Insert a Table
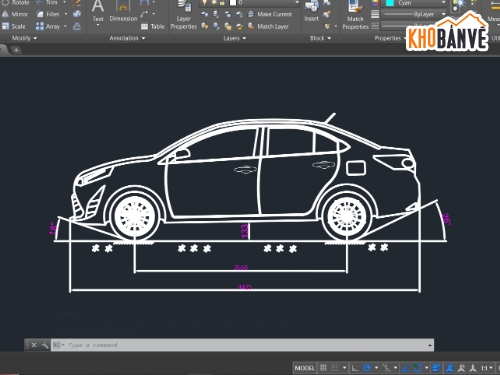The image size is (500, 375). click(x=153, y=26)
